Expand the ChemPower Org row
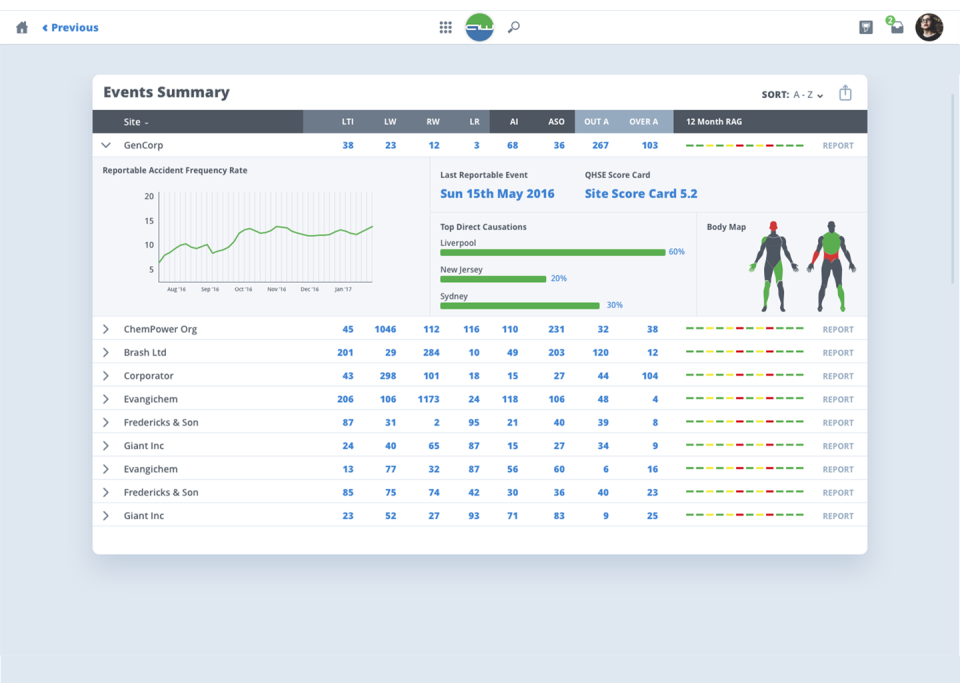The height and width of the screenshot is (683, 960). coord(106,329)
